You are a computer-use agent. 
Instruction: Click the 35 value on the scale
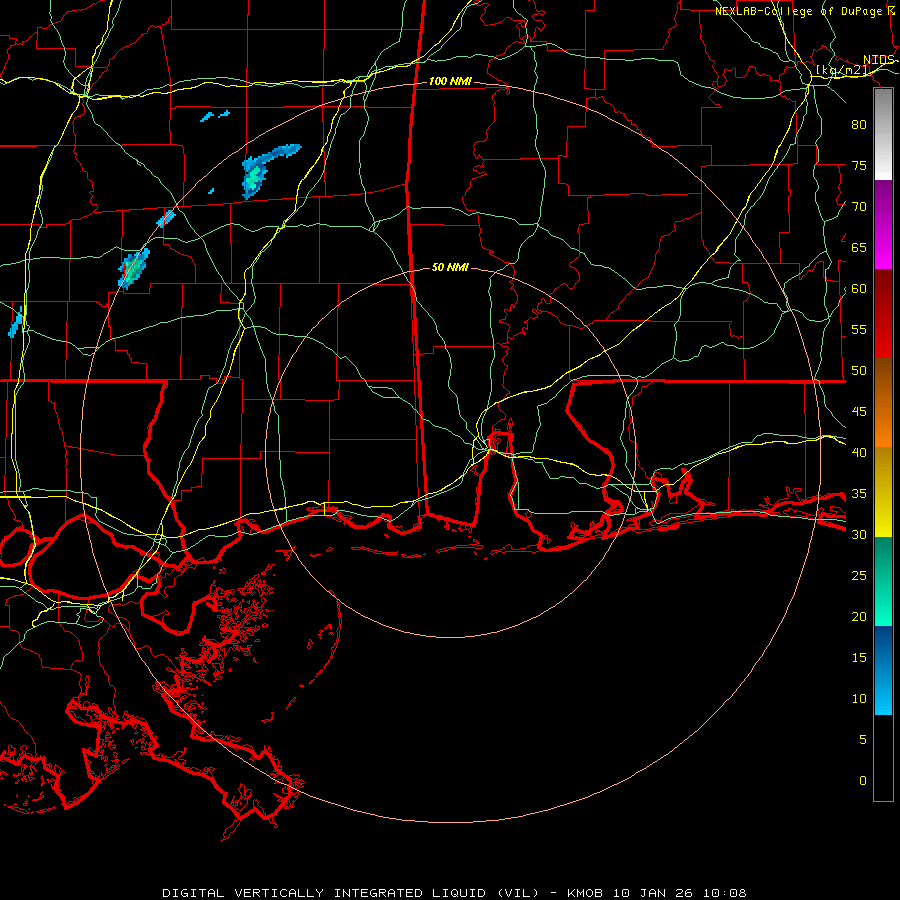coord(859,494)
